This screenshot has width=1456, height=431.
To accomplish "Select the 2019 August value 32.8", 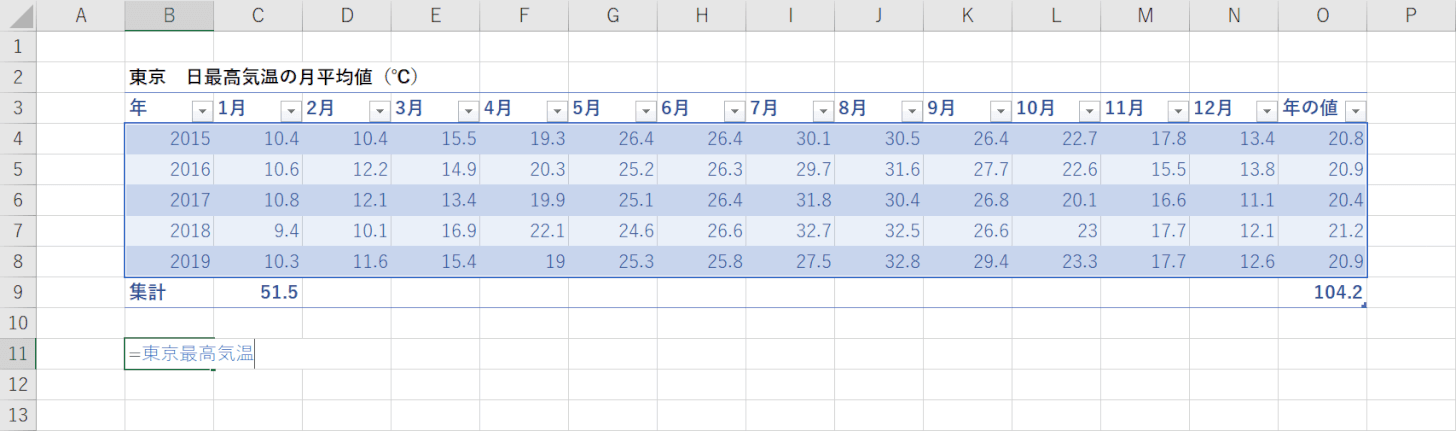I will (x=878, y=262).
